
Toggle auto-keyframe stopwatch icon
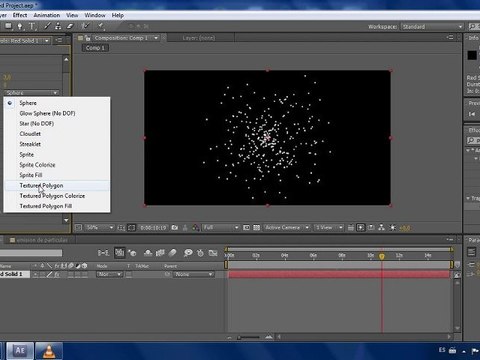click(200, 253)
